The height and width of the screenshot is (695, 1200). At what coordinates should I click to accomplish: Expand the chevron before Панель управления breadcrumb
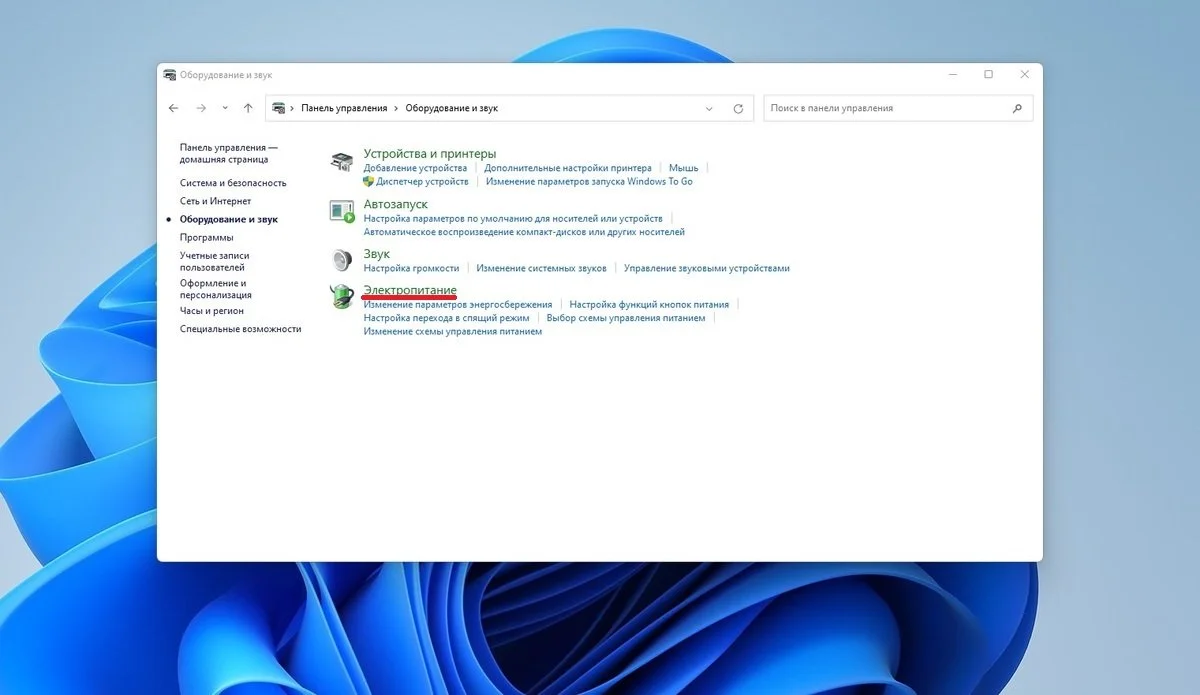point(292,108)
